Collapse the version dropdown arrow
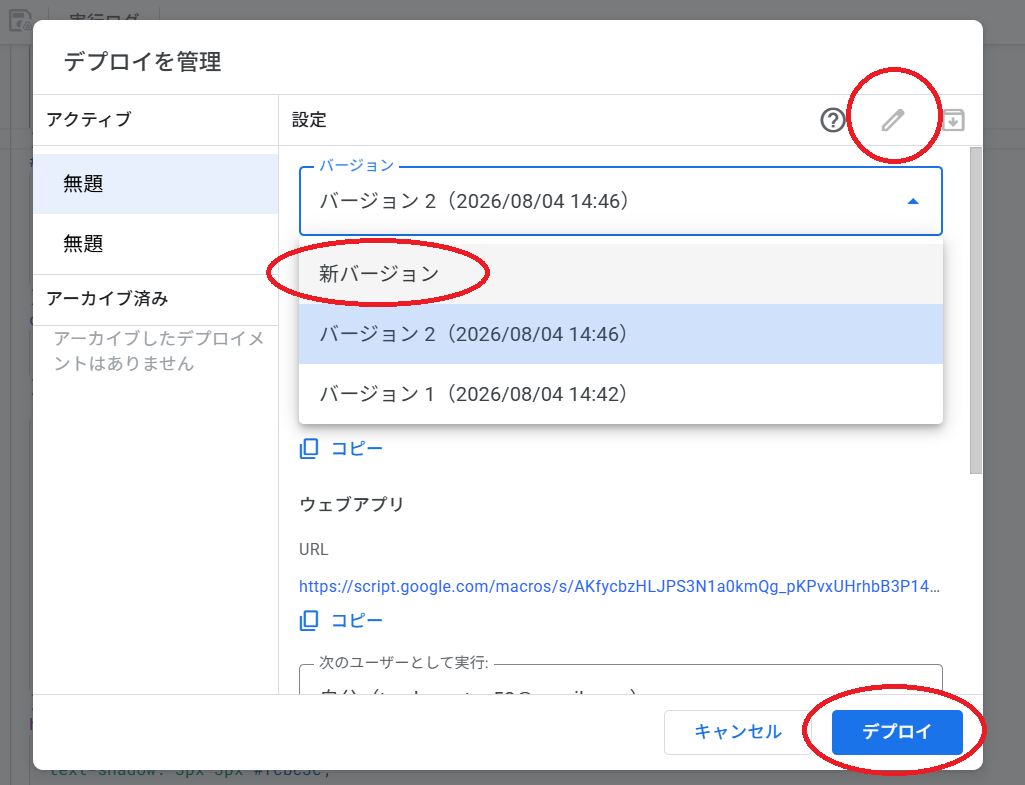The image size is (1025, 785). [x=913, y=201]
